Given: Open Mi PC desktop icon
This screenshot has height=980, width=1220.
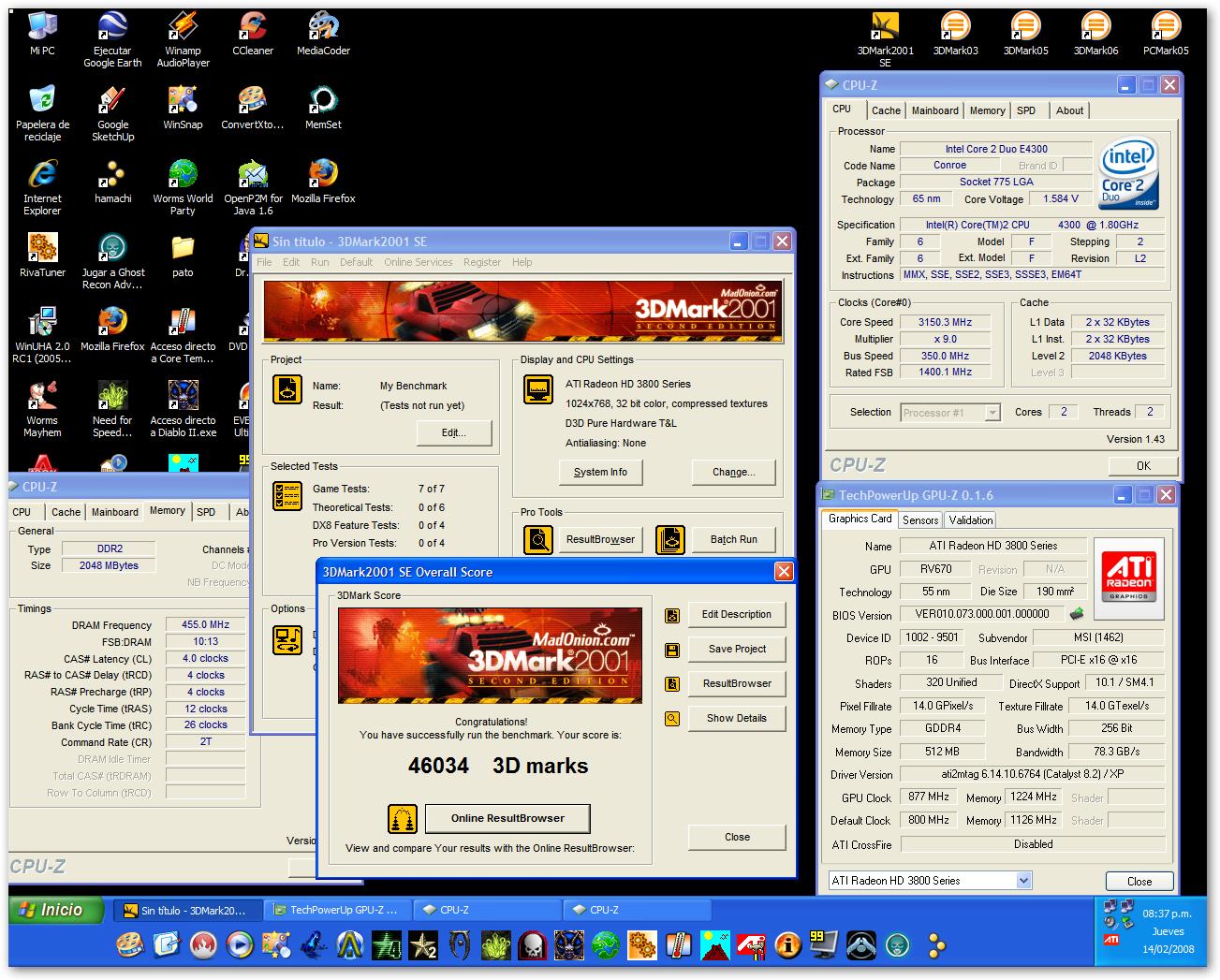Looking at the screenshot, I should pos(42,34).
